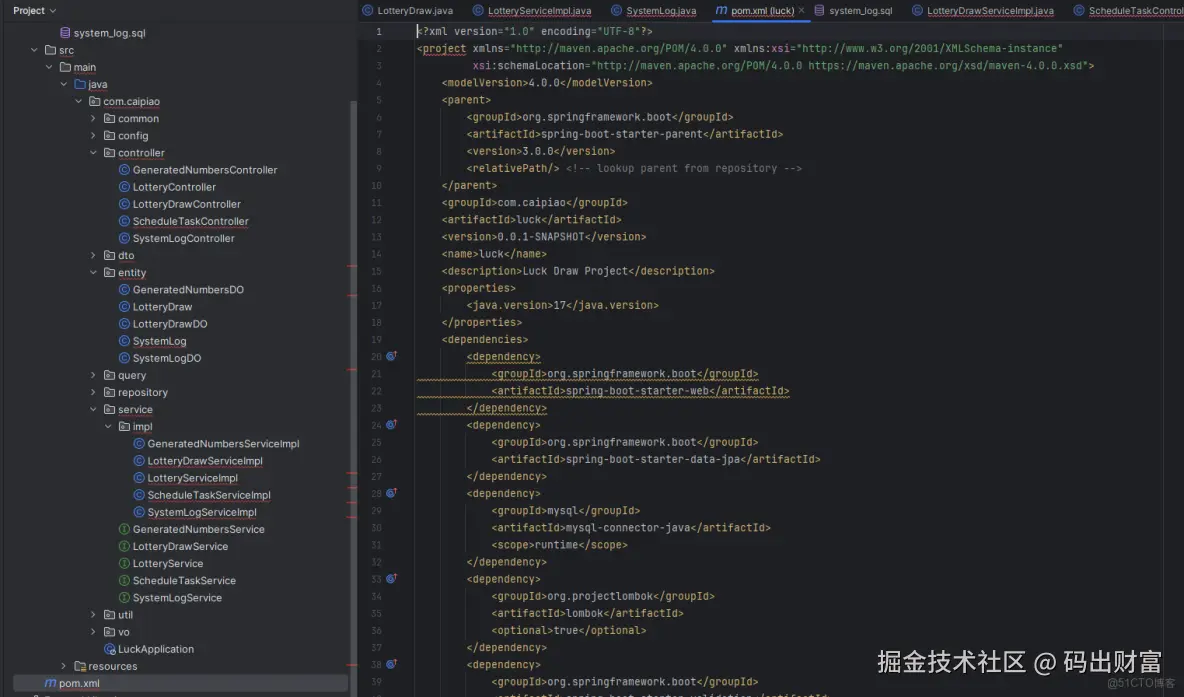Click gutter dependency icon on line 20
Viewport: 1184px width, 697px height.
point(391,356)
